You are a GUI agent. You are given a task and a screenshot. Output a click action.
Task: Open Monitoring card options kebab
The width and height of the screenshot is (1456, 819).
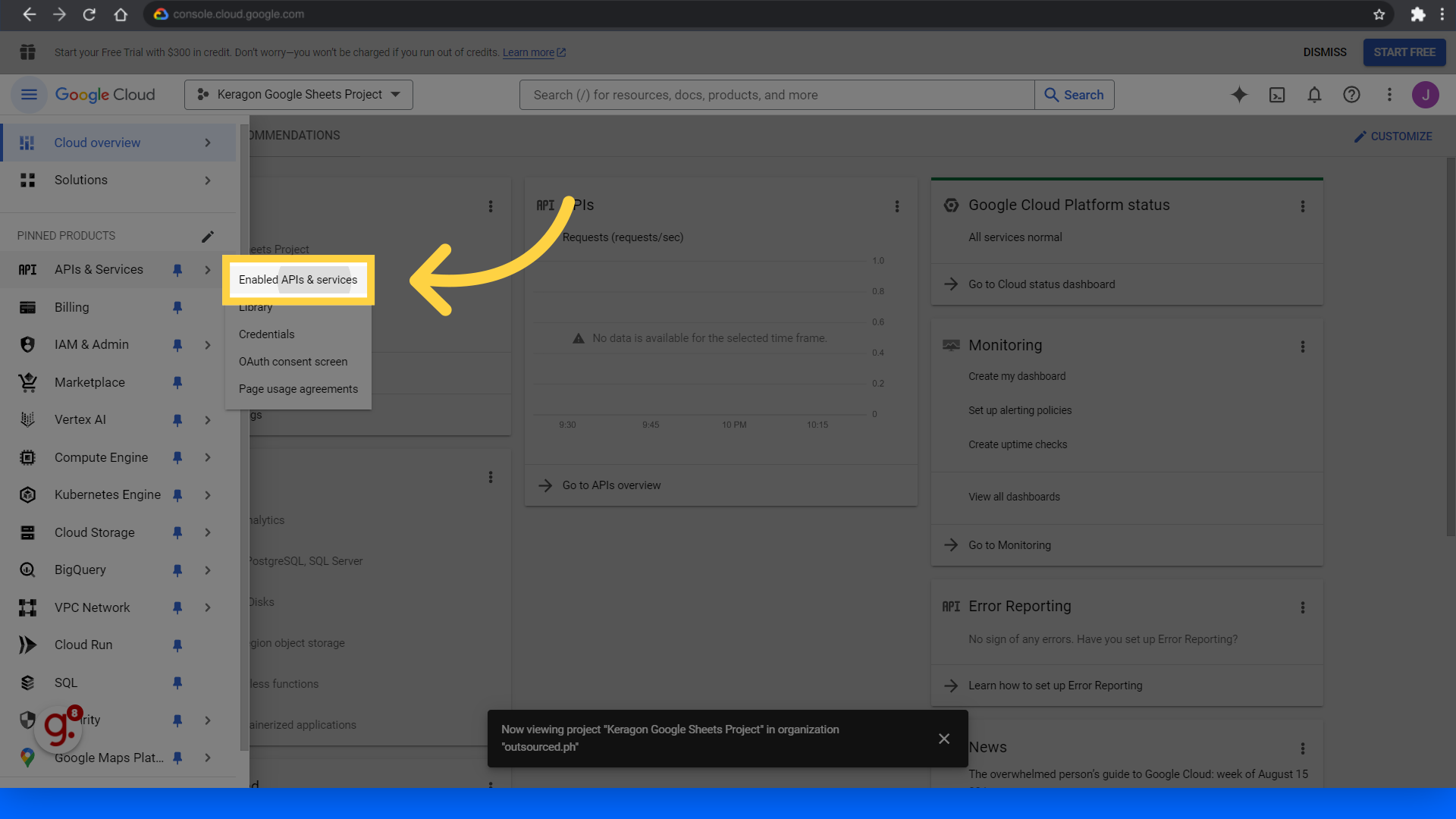tap(1303, 347)
